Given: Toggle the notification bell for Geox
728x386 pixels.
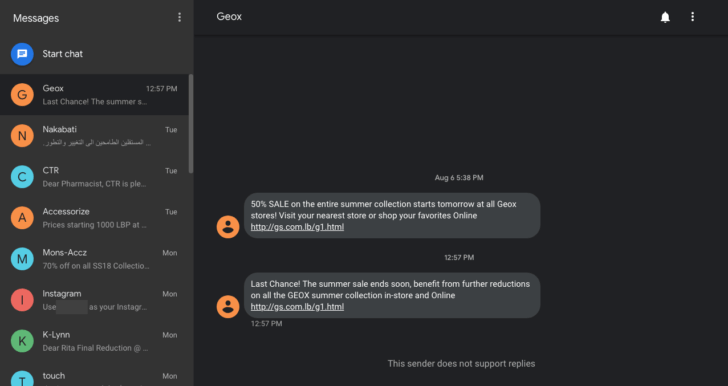Looking at the screenshot, I should [x=665, y=17].
